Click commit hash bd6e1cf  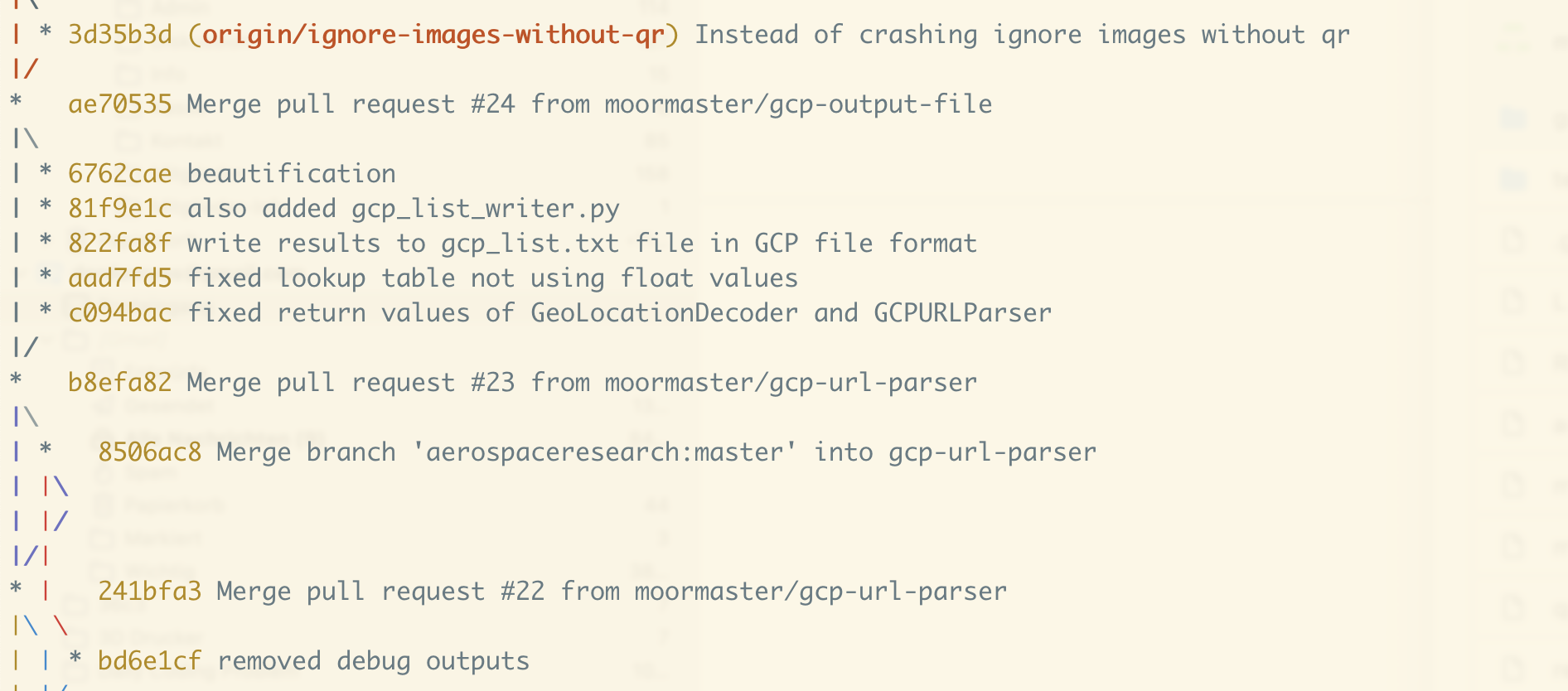(149, 661)
